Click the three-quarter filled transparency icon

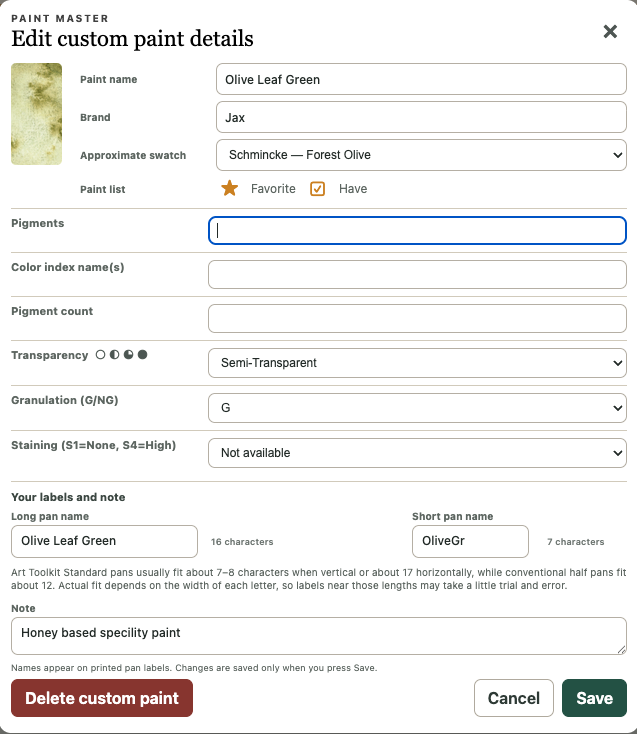(128, 354)
